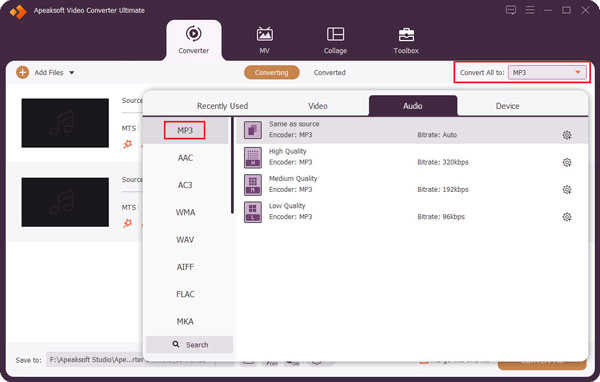Viewport: 600px width, 382px height.
Task: Click the Search format field
Action: pos(189,344)
